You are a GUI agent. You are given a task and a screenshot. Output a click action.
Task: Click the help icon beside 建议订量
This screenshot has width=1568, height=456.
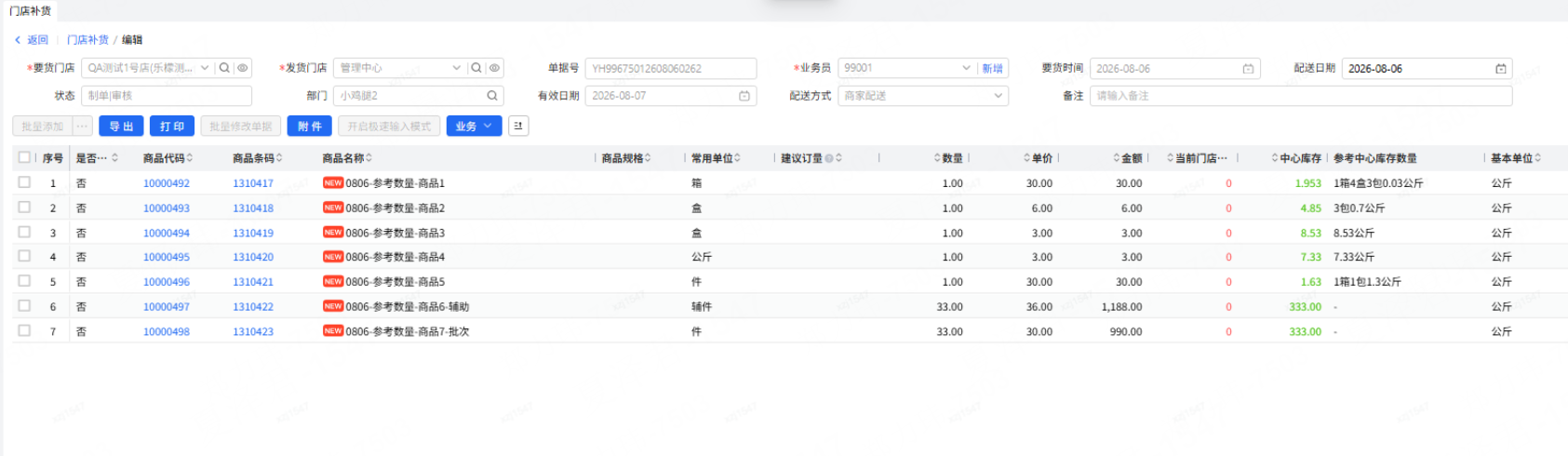pos(829,158)
